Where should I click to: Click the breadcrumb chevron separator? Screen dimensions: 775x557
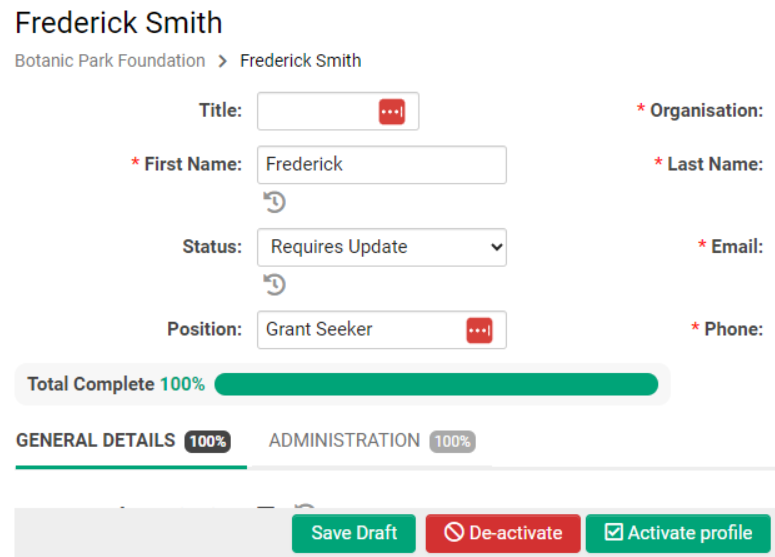pos(223,61)
